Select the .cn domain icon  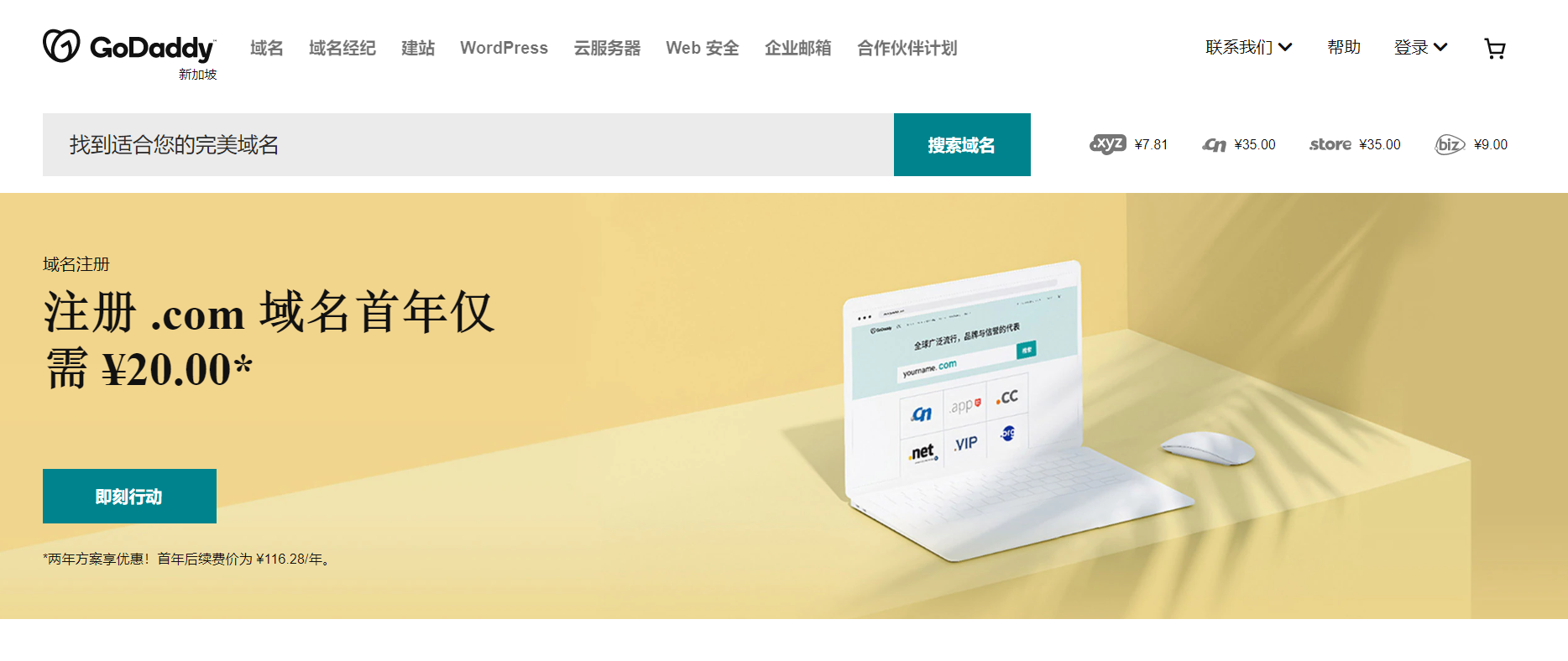point(1214,145)
